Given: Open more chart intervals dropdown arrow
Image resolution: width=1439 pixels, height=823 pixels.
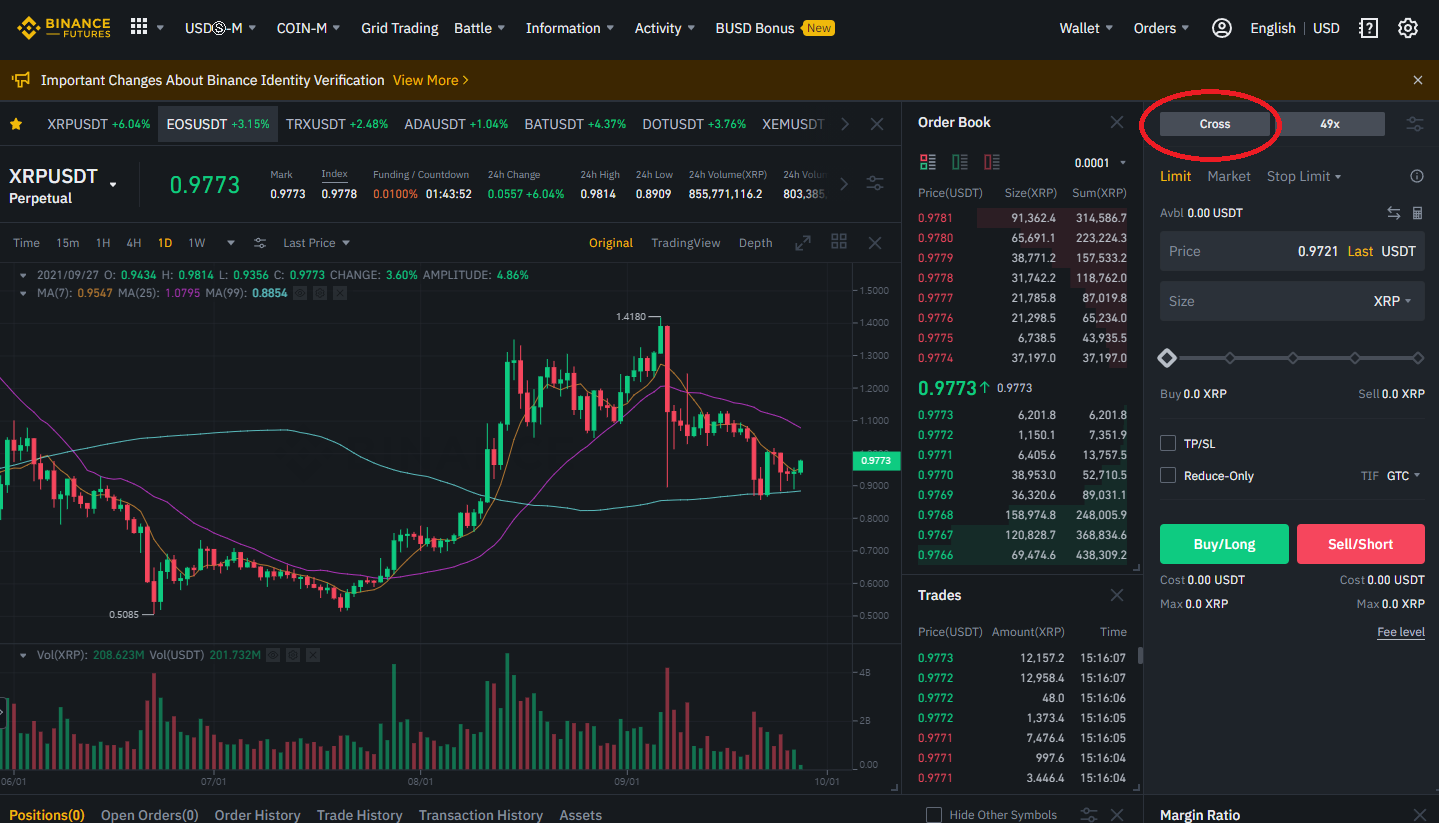Looking at the screenshot, I should [x=231, y=243].
